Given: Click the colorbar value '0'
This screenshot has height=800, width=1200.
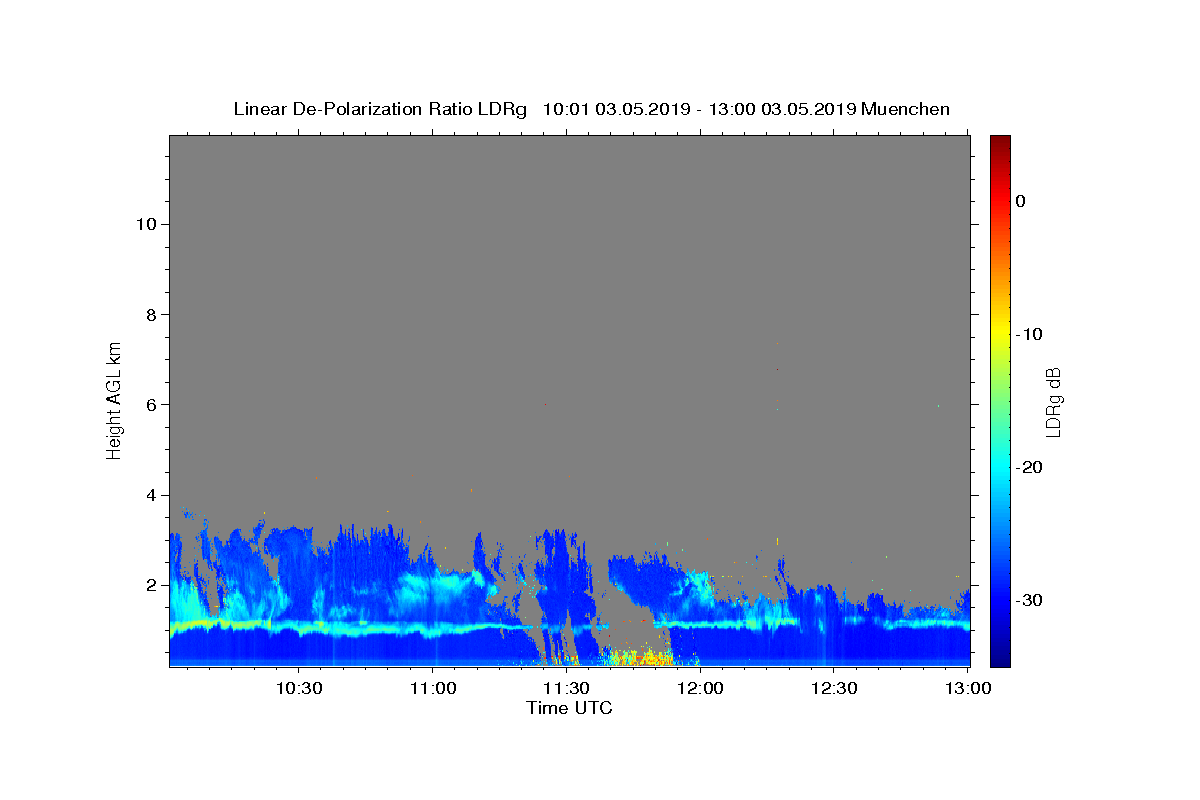Looking at the screenshot, I should pyautogui.click(x=1020, y=201).
